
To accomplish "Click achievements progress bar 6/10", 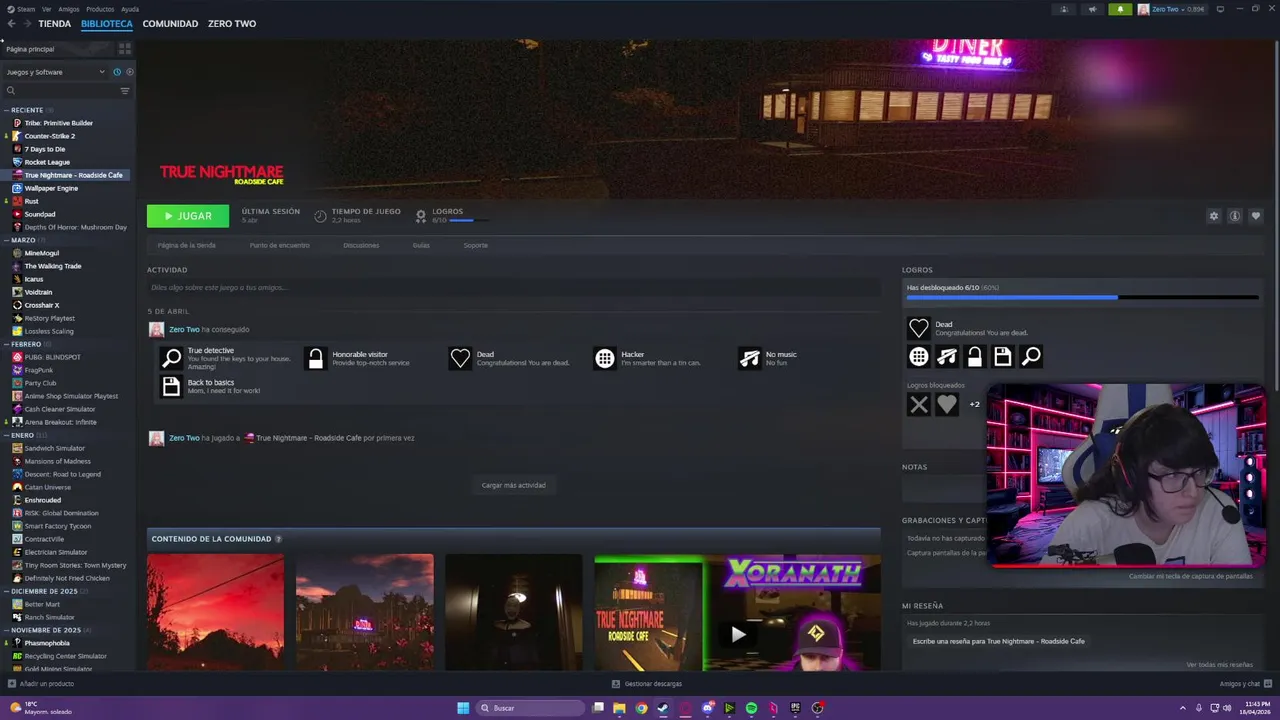I will [x=1083, y=297].
